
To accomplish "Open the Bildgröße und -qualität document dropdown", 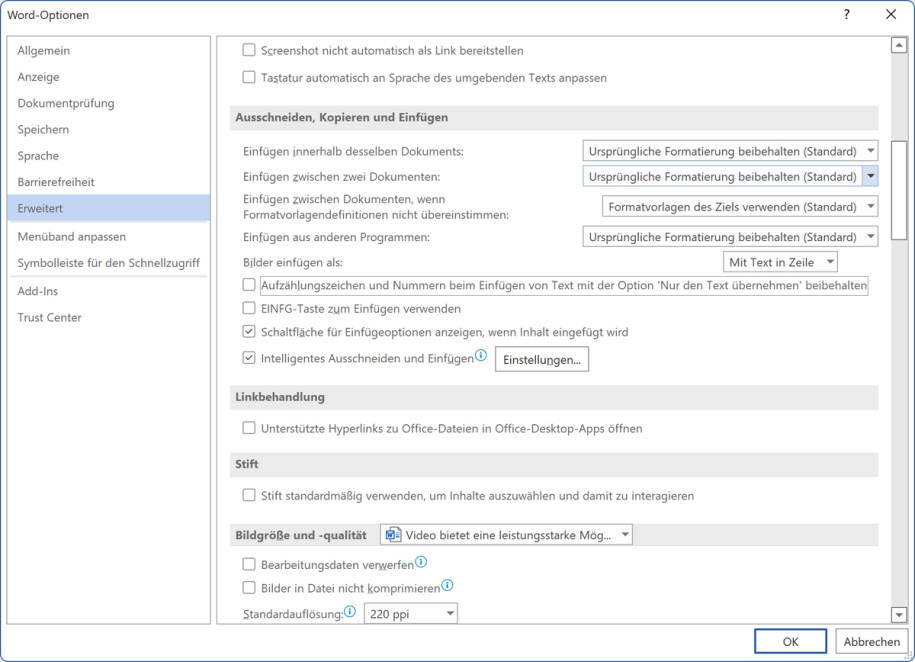I will click(x=507, y=535).
